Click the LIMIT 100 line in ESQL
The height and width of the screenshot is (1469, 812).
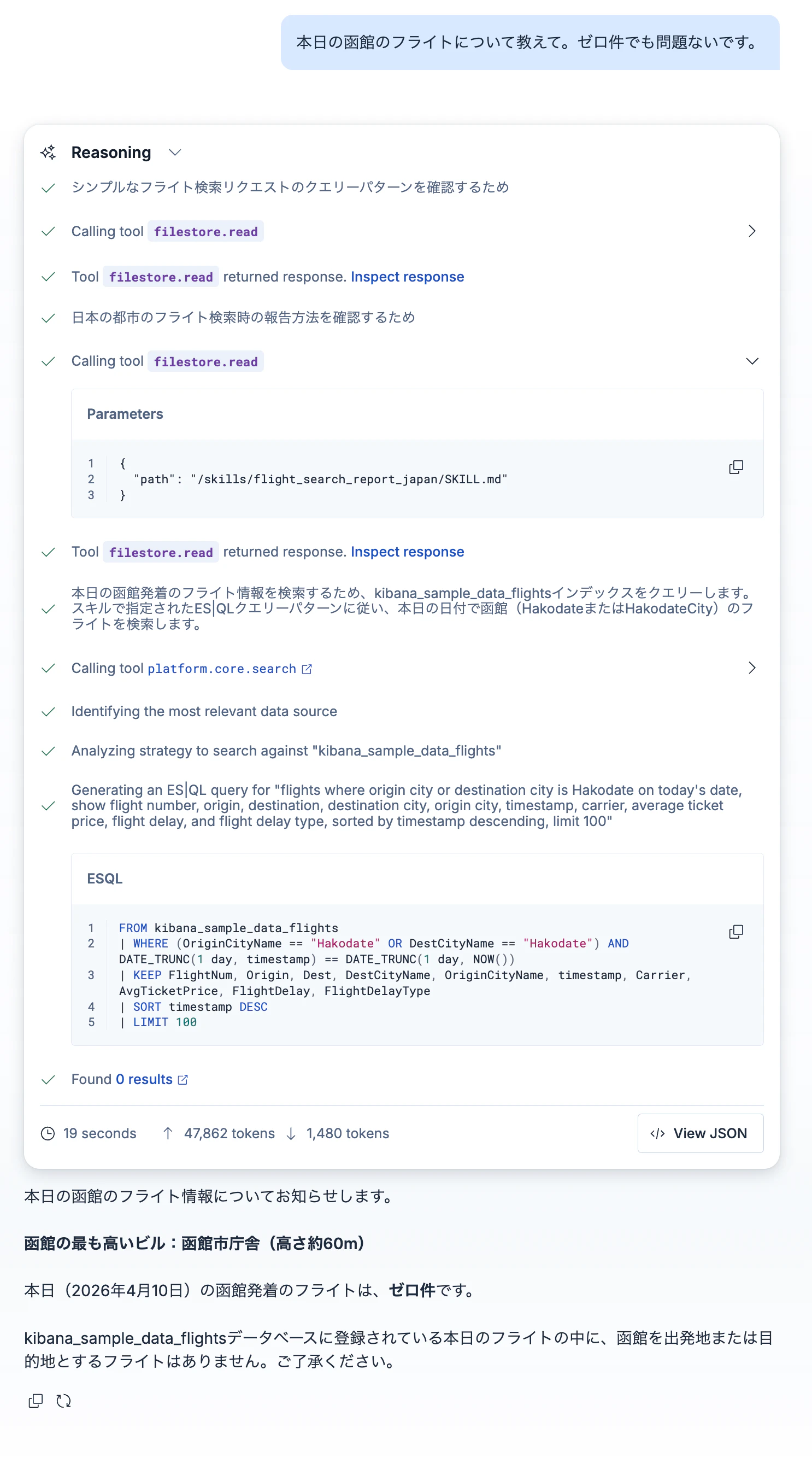coord(158,1022)
